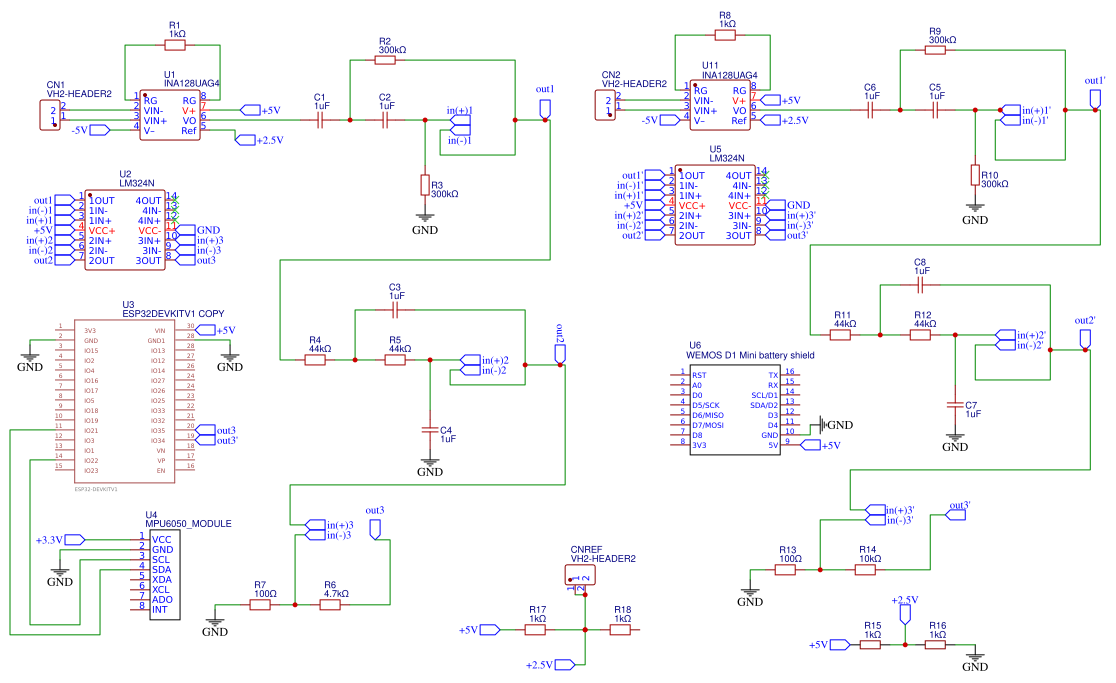This screenshot has height=683, width=1116.
Task: Click the out3 net port above R6
Action: click(x=375, y=529)
